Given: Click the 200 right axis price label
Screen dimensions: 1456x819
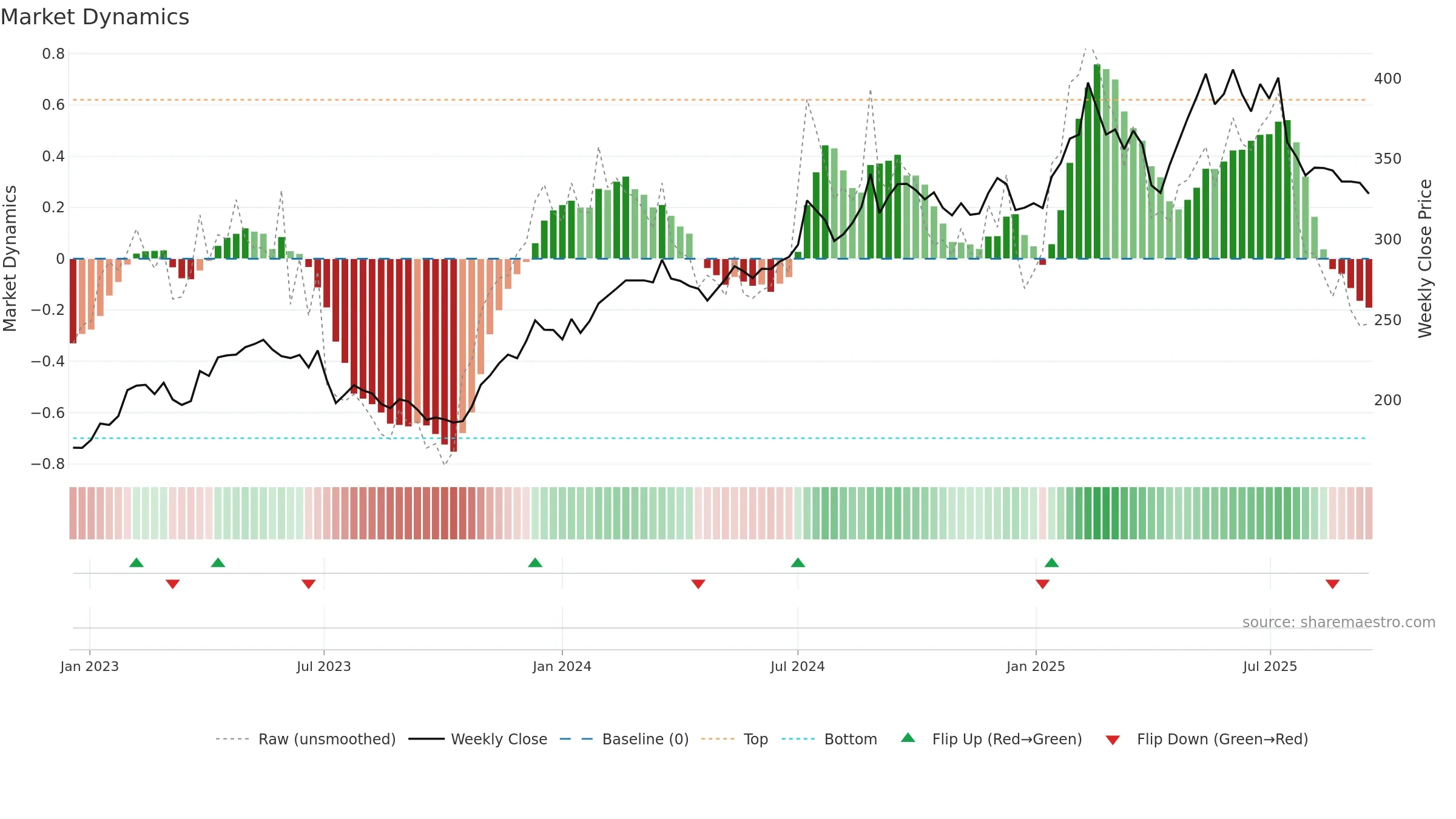Looking at the screenshot, I should click(x=1388, y=400).
